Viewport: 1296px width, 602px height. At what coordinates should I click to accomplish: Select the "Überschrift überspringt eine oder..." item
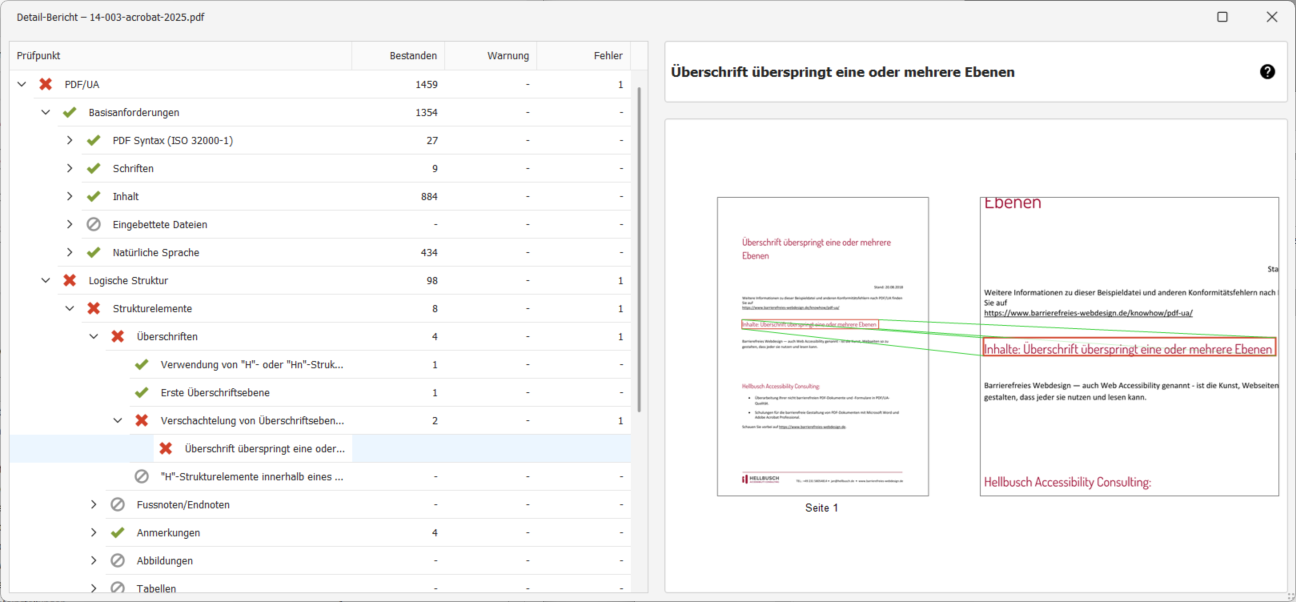(264, 448)
